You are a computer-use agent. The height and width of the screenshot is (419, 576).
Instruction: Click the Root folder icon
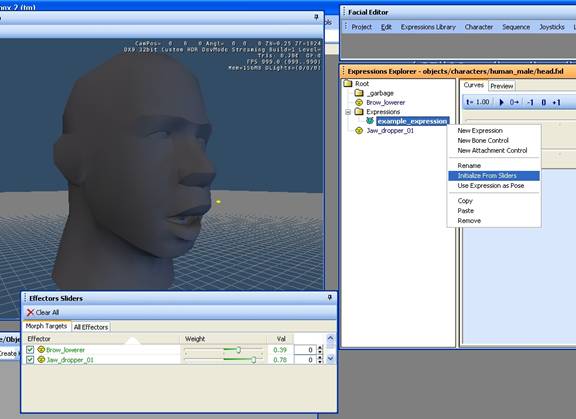[348, 83]
